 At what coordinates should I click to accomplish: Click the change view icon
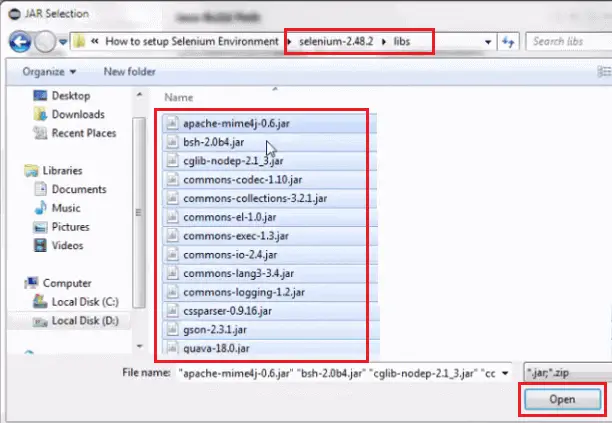(604, 72)
